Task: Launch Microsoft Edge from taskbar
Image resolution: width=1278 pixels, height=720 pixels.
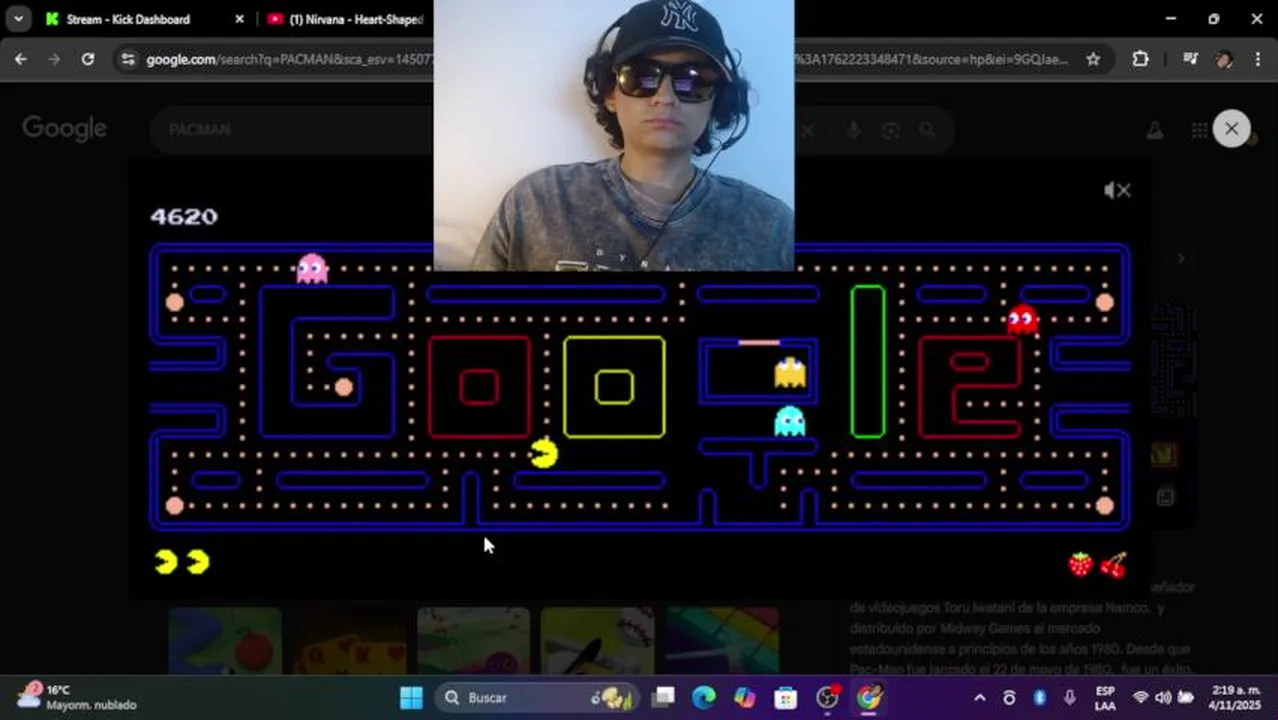Action: (704, 697)
